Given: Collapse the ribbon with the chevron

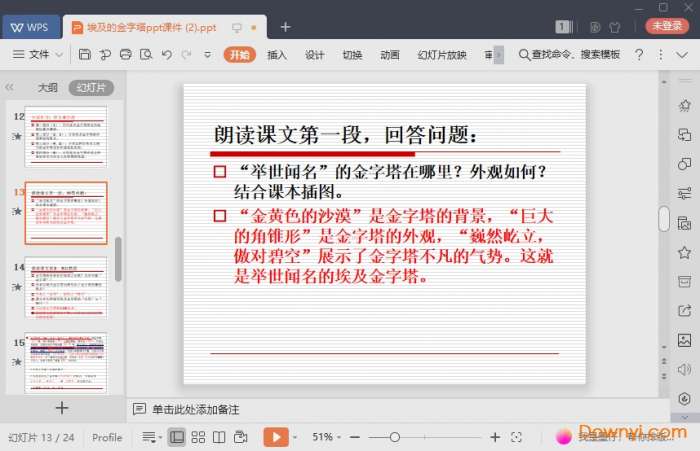Looking at the screenshot, I should [x=682, y=55].
